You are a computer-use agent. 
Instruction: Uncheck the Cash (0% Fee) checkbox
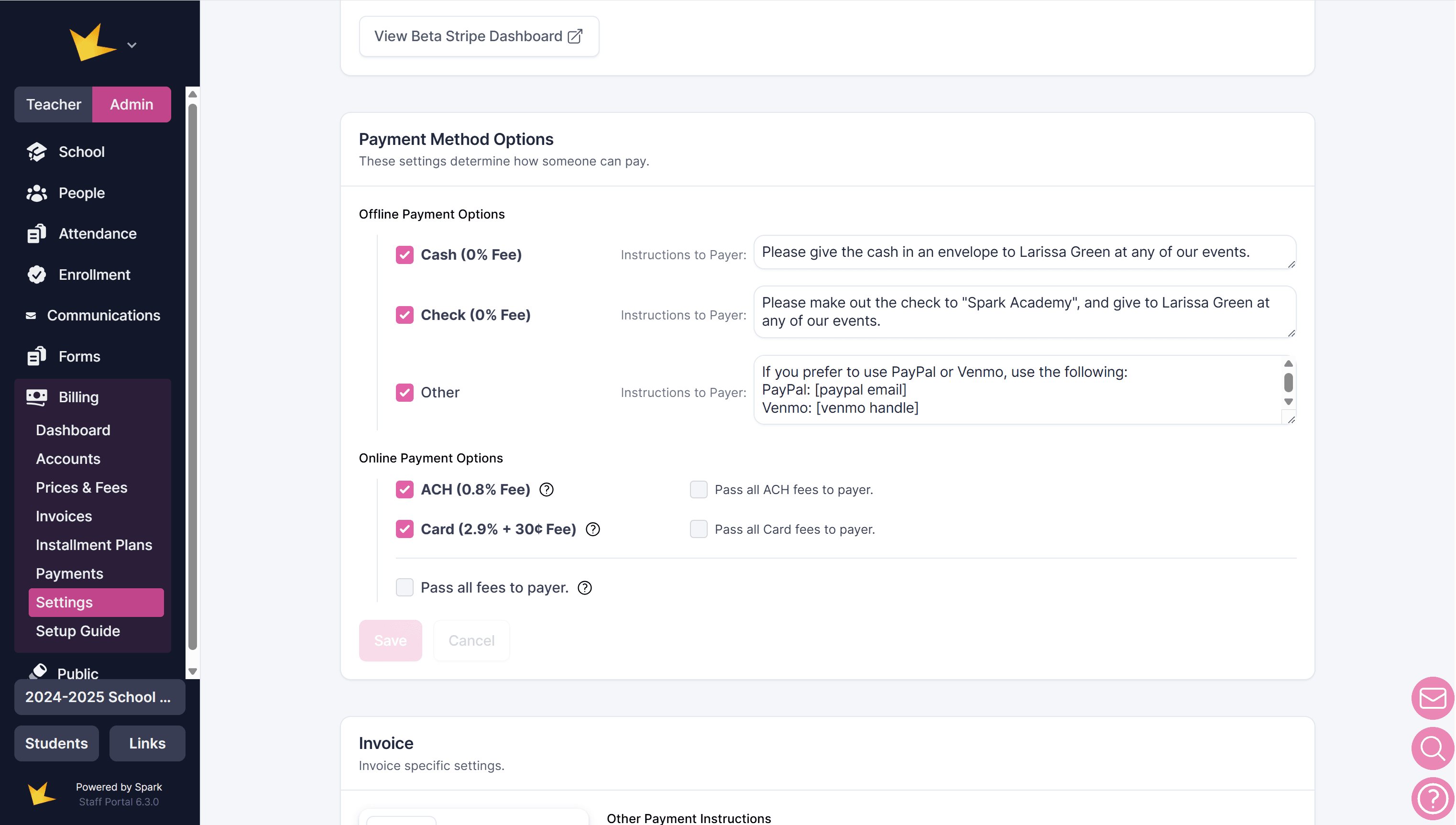coord(405,255)
